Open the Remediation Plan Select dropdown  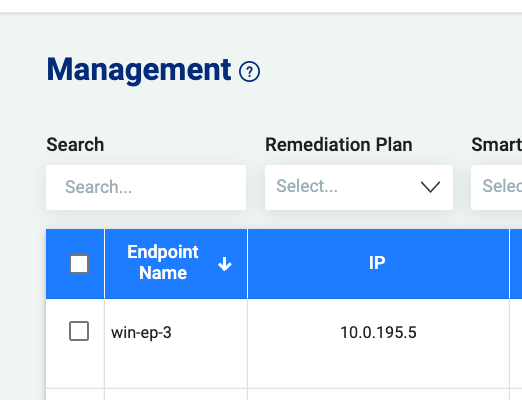coord(359,187)
